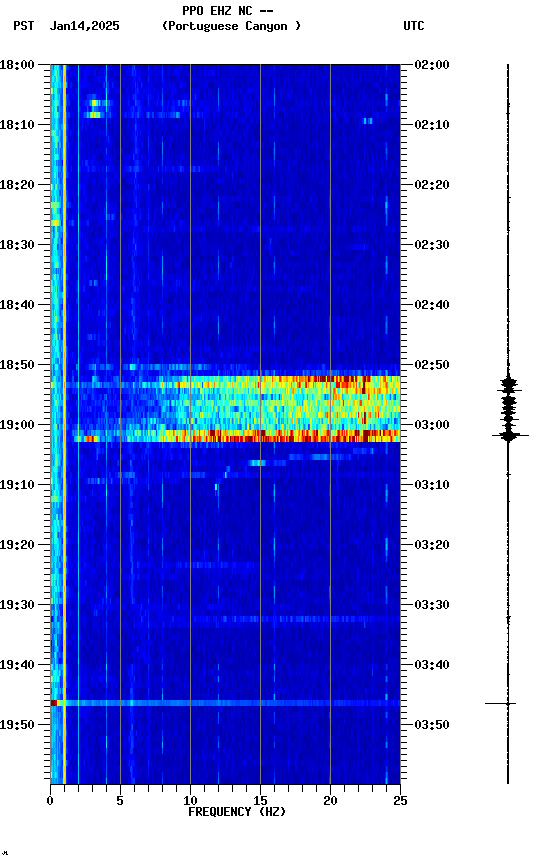This screenshot has height=864, width=552.
Task: Click the 18:50 PST time label
Action: [17, 365]
